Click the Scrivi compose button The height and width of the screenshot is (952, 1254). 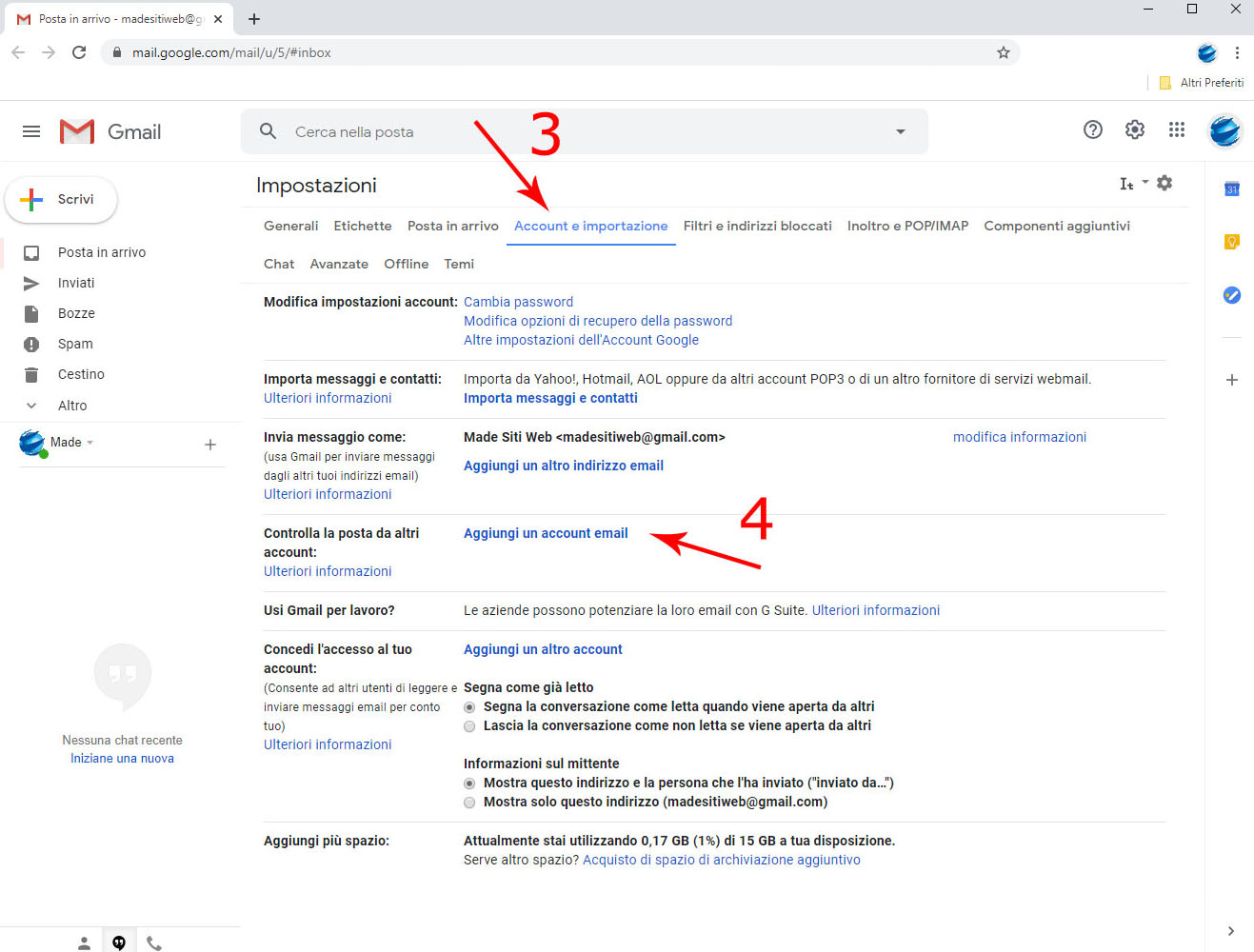coord(61,199)
